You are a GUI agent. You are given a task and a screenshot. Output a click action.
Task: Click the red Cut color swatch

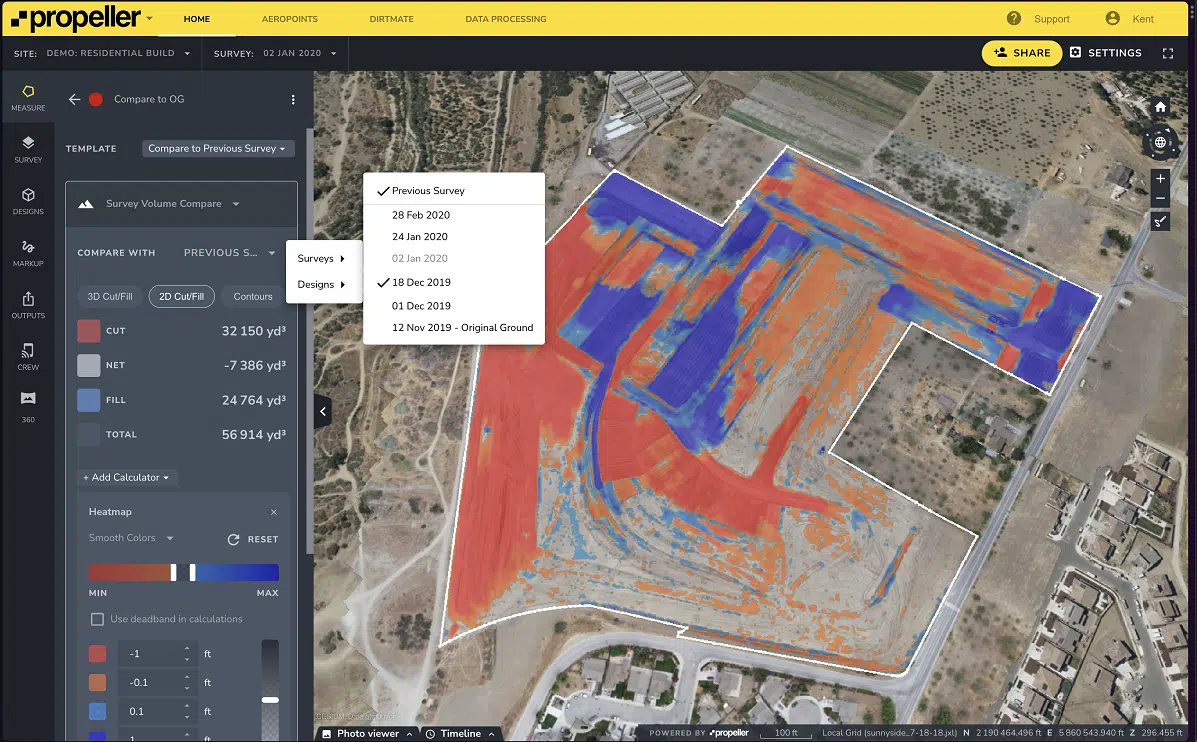pyautogui.click(x=89, y=331)
